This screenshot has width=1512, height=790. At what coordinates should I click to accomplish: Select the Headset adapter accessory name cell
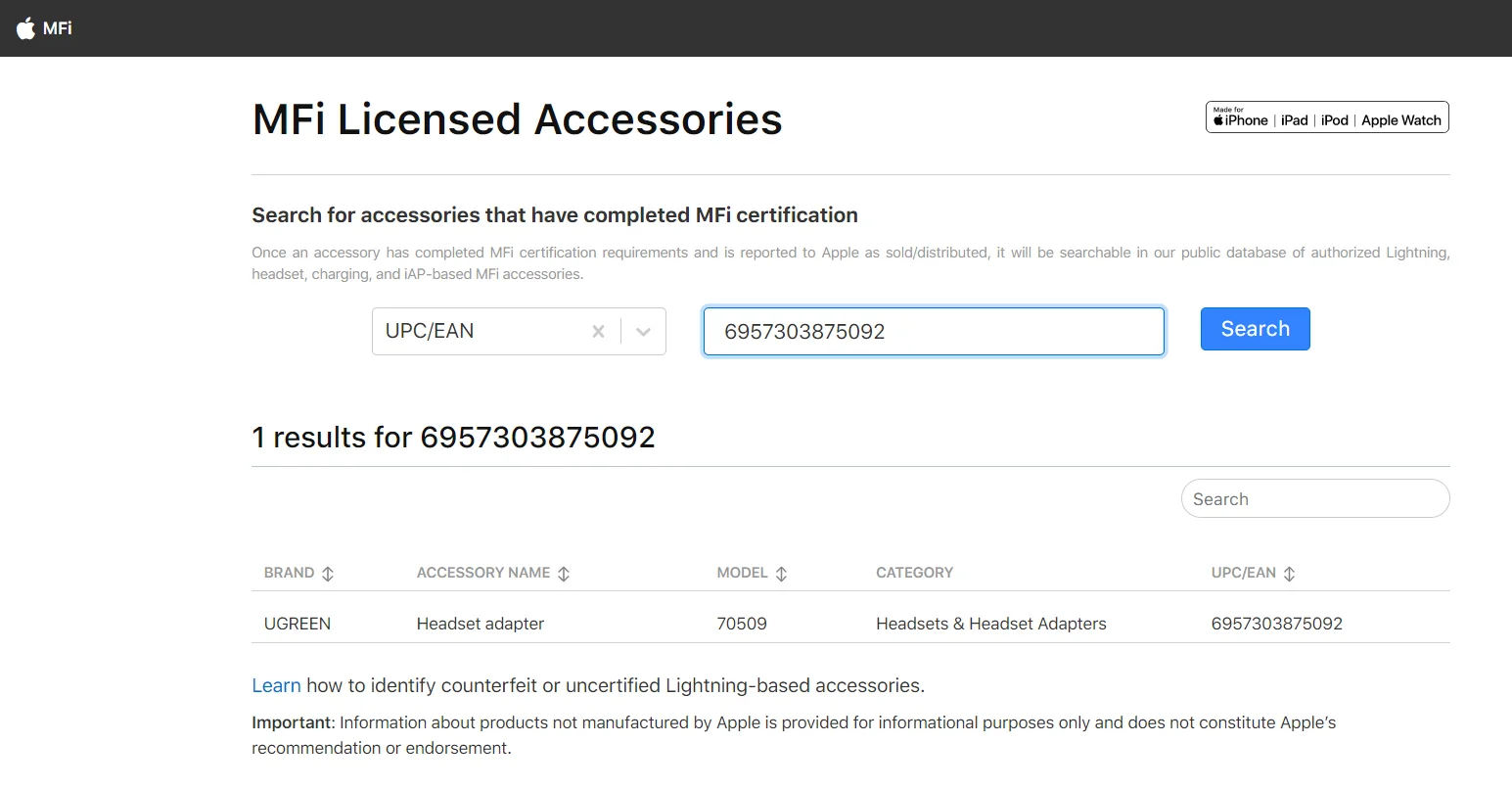pos(481,624)
